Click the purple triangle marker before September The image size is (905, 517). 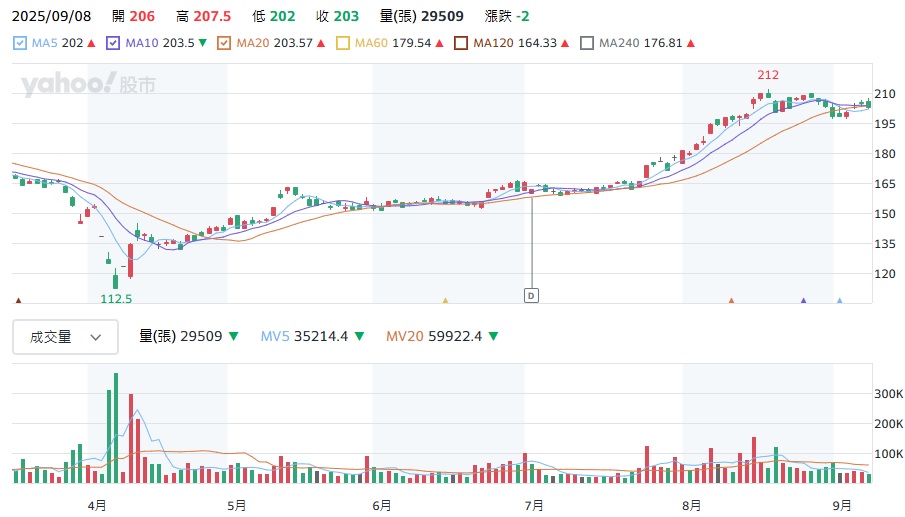click(x=803, y=299)
